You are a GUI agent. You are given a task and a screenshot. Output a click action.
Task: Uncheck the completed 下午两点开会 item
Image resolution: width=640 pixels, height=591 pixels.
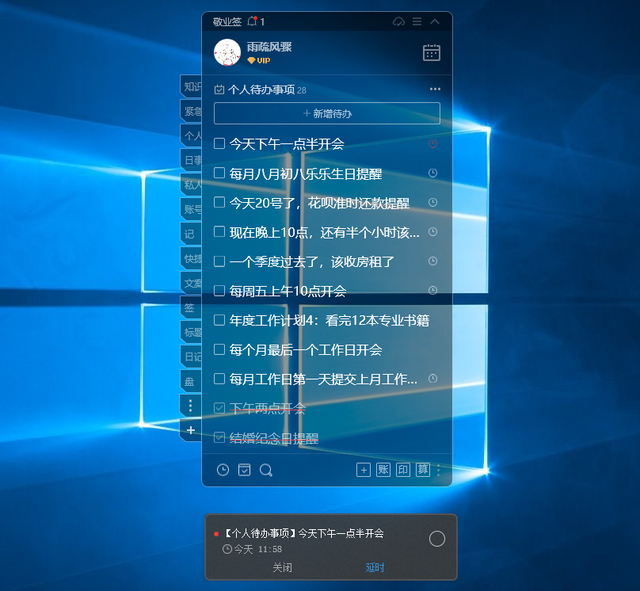[x=219, y=408]
